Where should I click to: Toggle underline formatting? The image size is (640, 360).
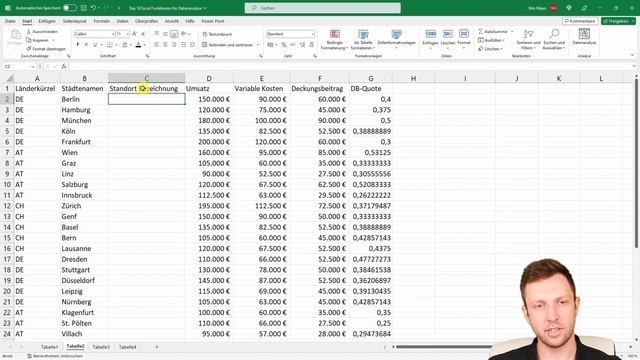coord(95,44)
